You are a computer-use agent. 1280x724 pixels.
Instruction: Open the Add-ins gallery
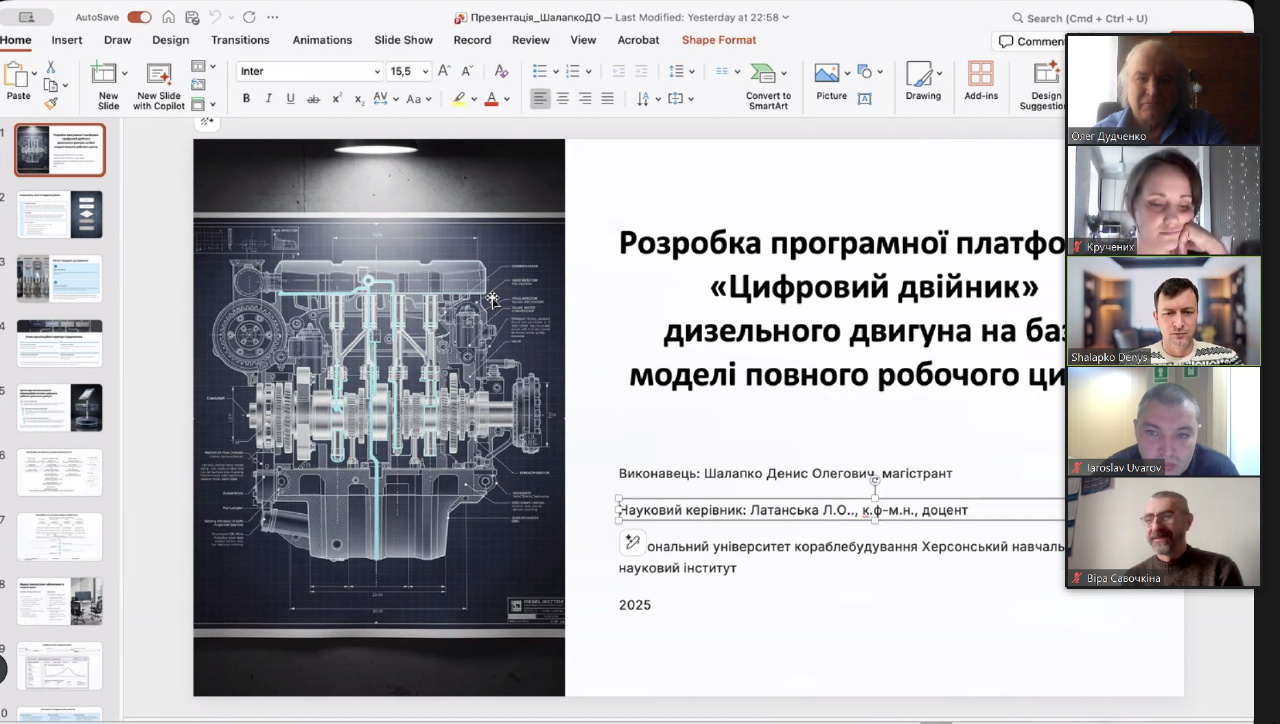click(x=980, y=79)
